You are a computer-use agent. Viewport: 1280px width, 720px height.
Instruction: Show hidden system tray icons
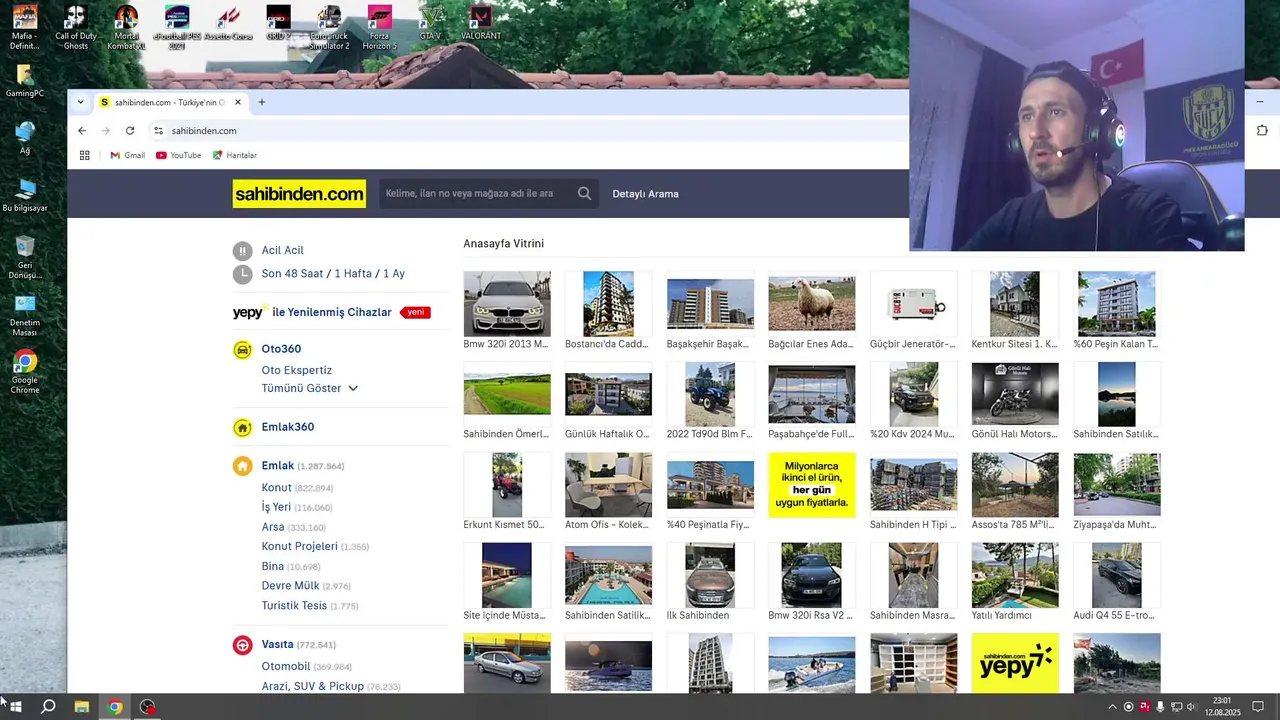point(1112,707)
